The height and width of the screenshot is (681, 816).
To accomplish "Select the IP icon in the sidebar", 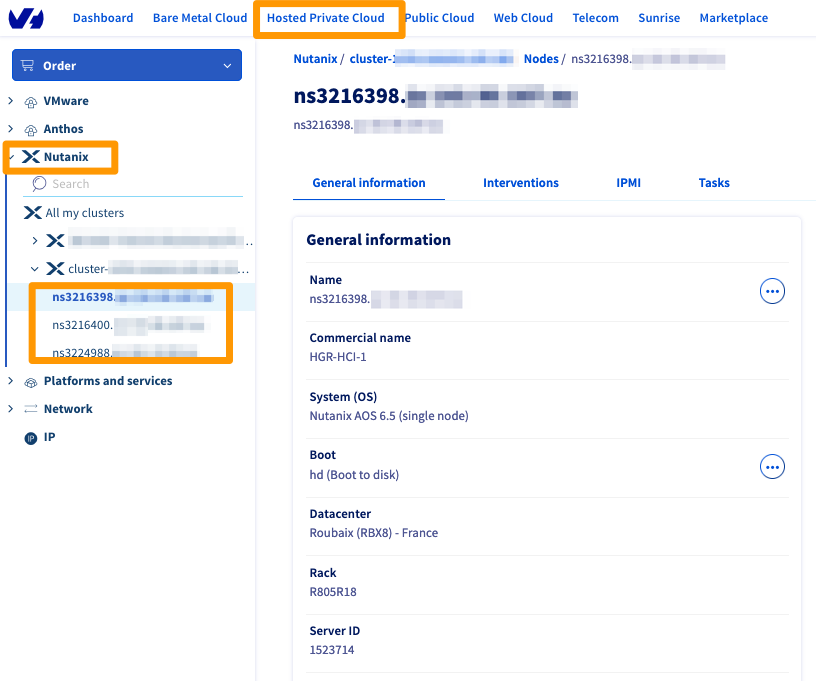I will (x=30, y=437).
